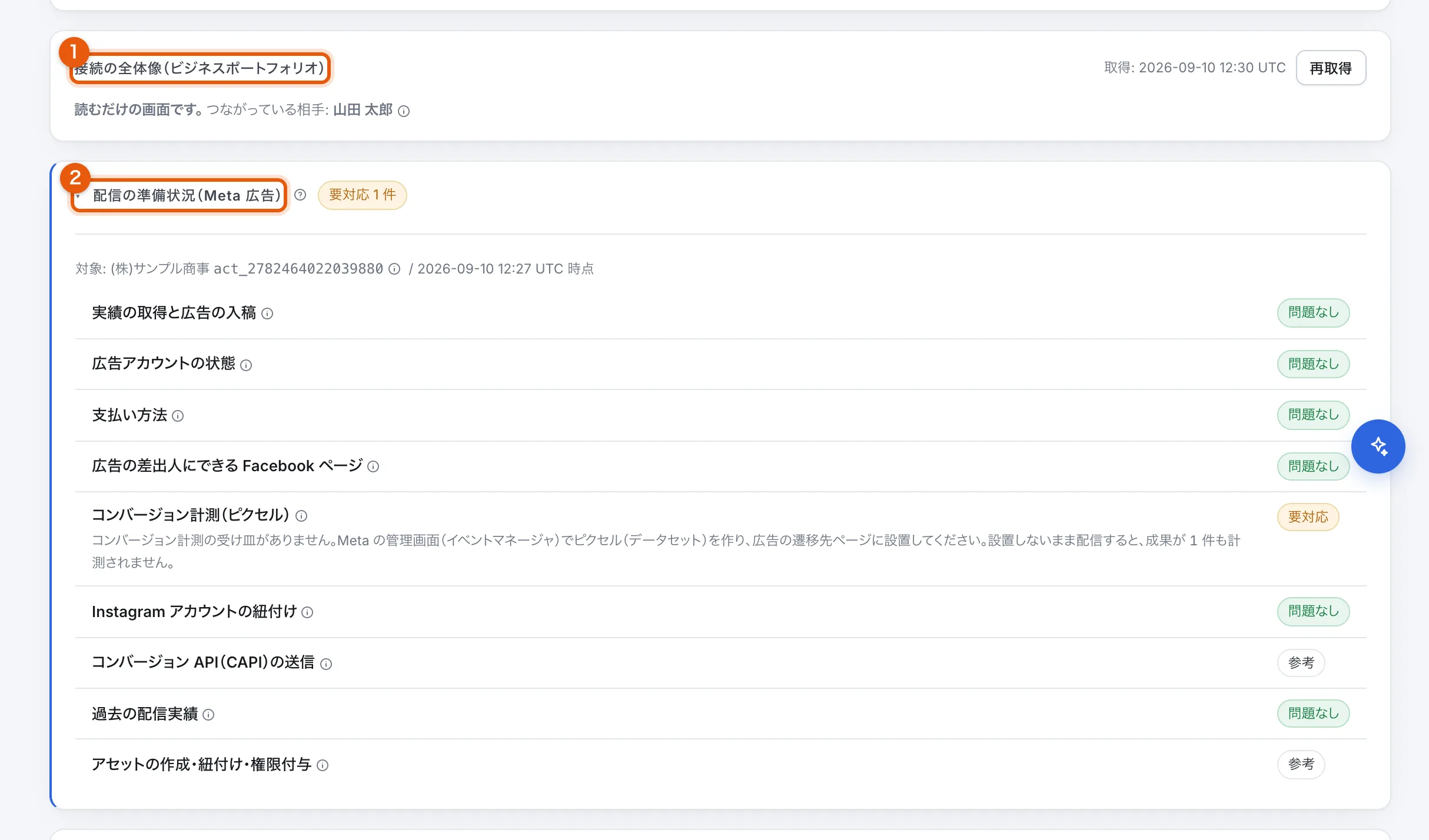Screen dimensions: 1429x840
Task: Click the 広告アカウントの状態 row label
Action: 164,364
